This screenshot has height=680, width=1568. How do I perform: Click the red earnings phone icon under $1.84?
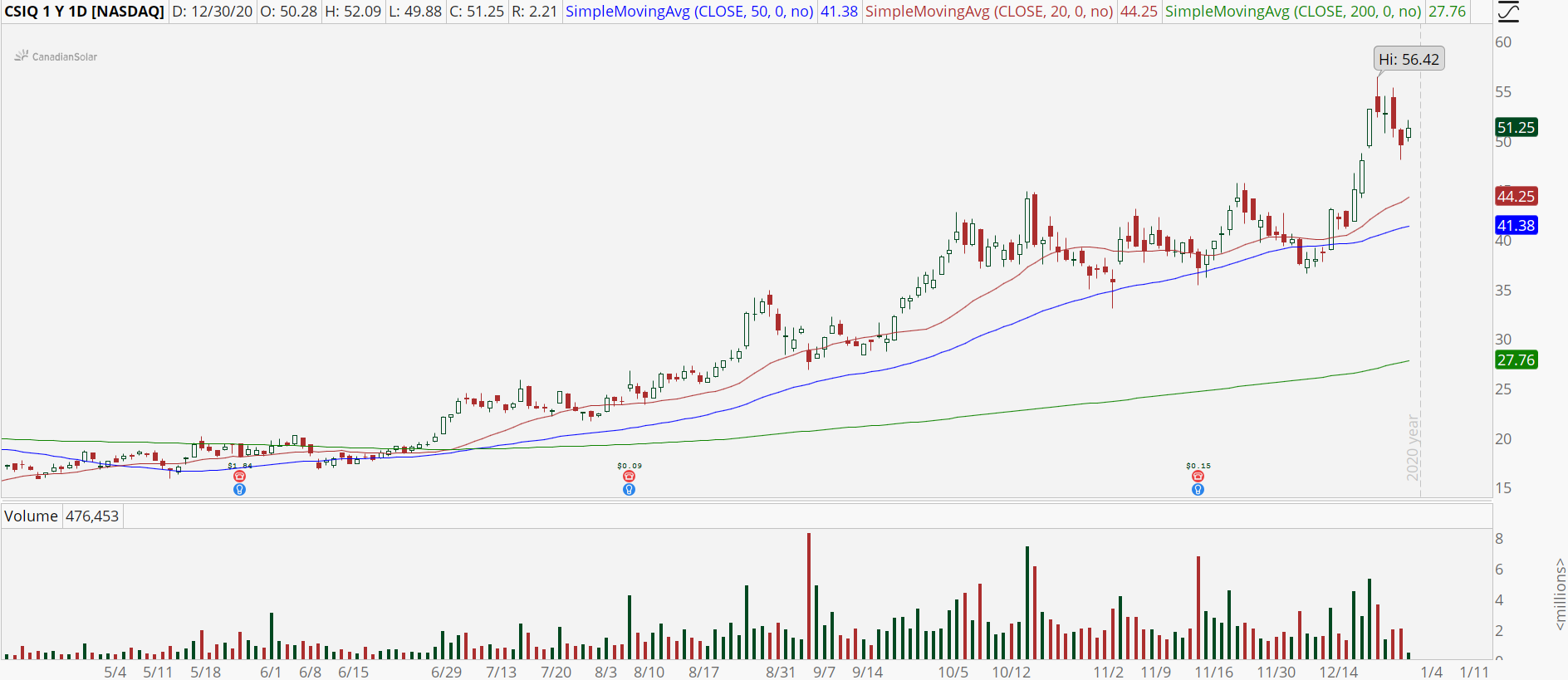pyautogui.click(x=239, y=477)
